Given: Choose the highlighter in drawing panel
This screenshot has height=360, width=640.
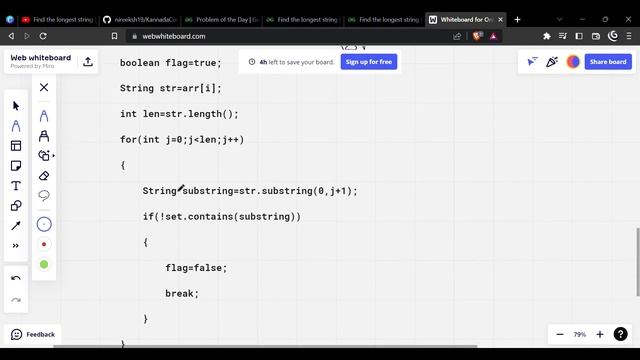Looking at the screenshot, I should point(44,136).
